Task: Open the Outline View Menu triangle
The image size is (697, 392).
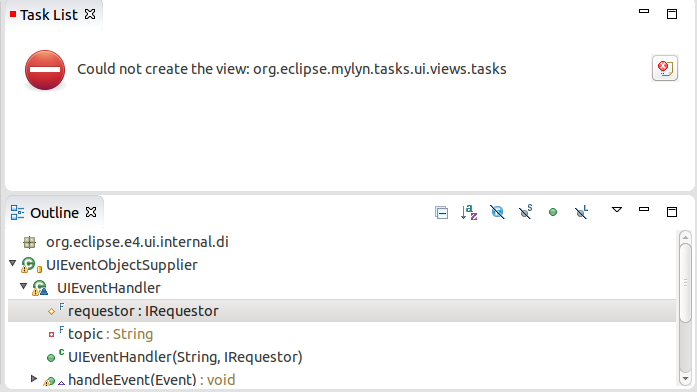Action: (617, 209)
